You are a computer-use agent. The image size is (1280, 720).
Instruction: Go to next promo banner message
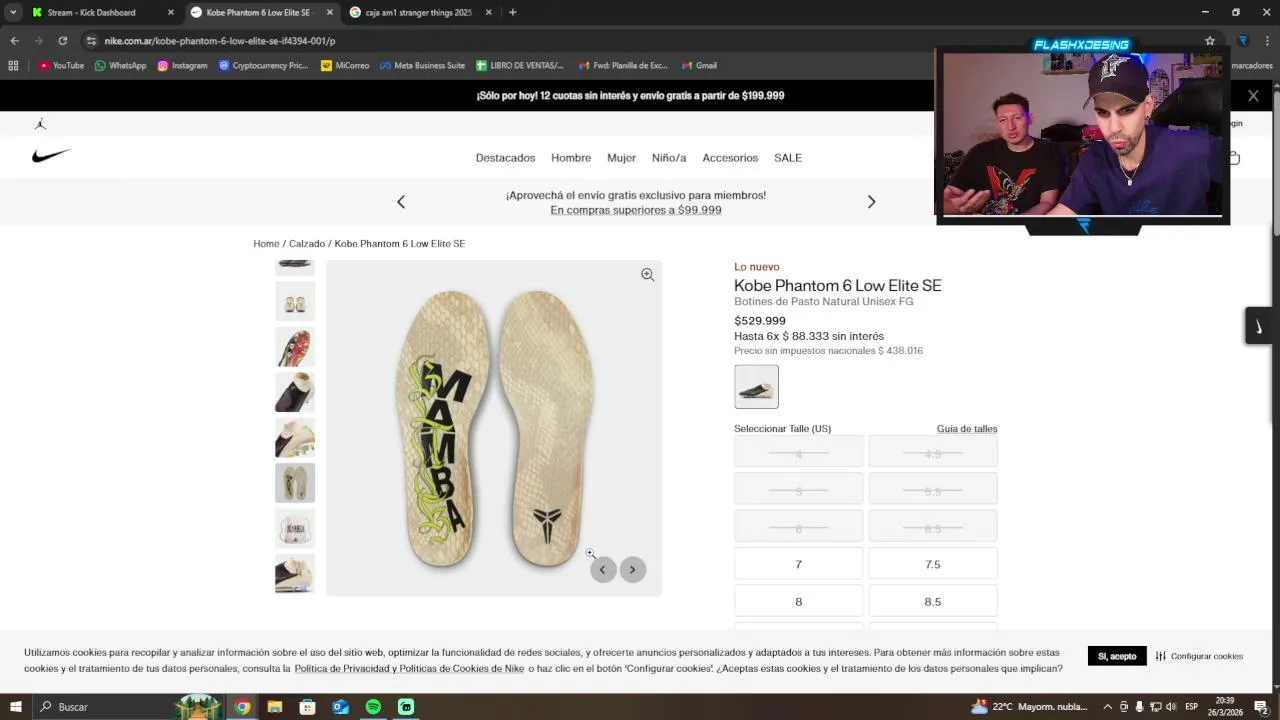point(871,202)
